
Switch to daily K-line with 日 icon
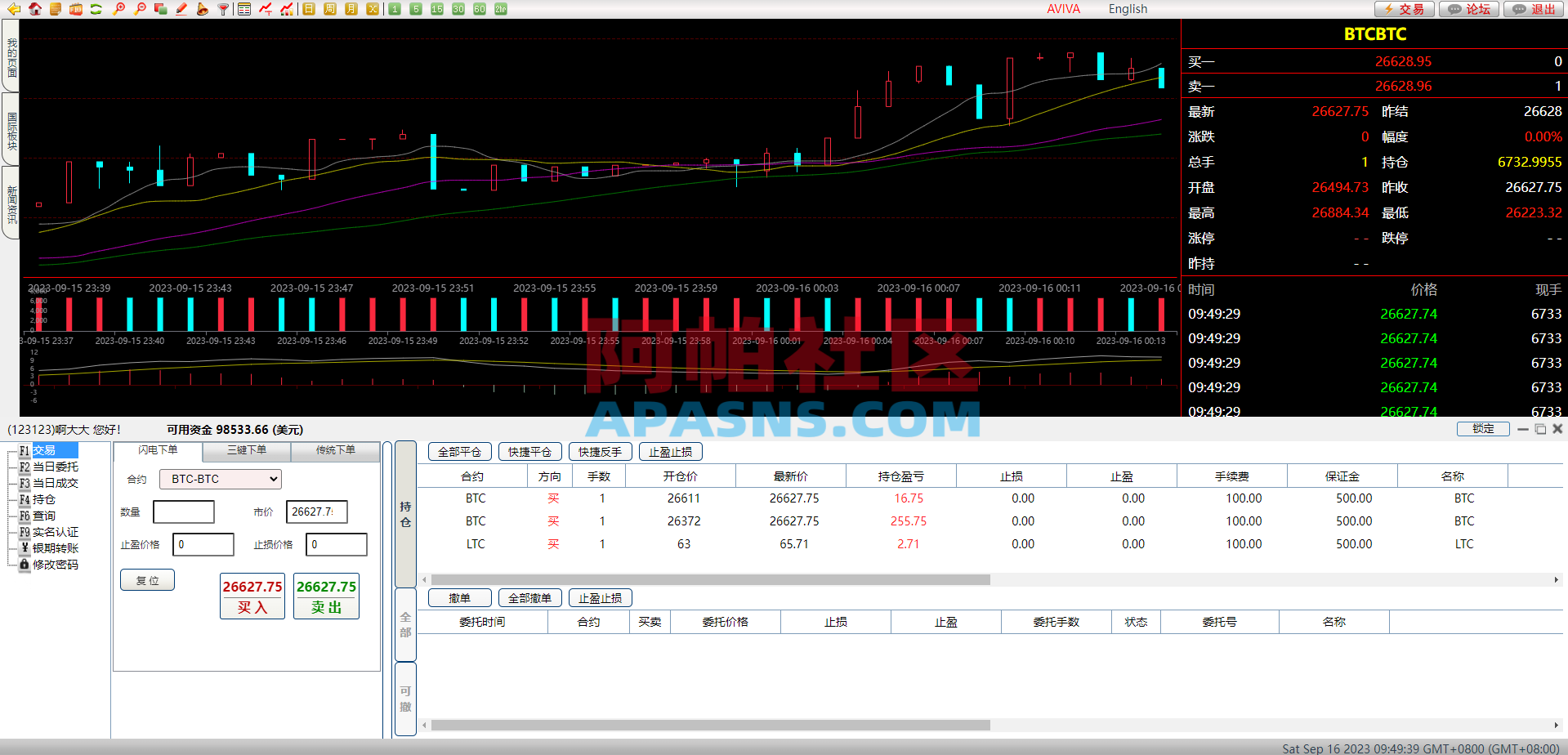(x=308, y=9)
